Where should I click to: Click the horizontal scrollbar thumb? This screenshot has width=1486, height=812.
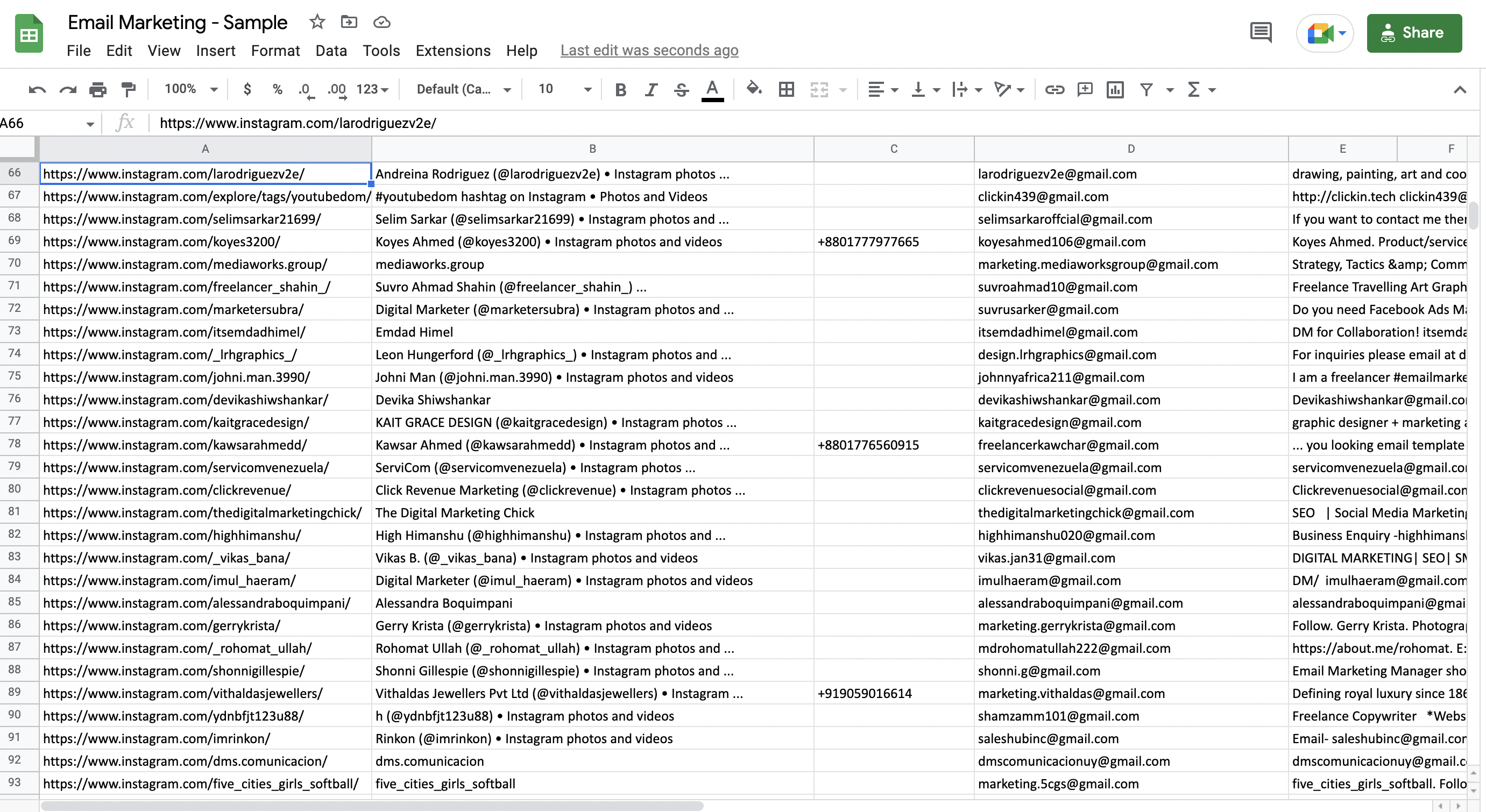[371, 806]
